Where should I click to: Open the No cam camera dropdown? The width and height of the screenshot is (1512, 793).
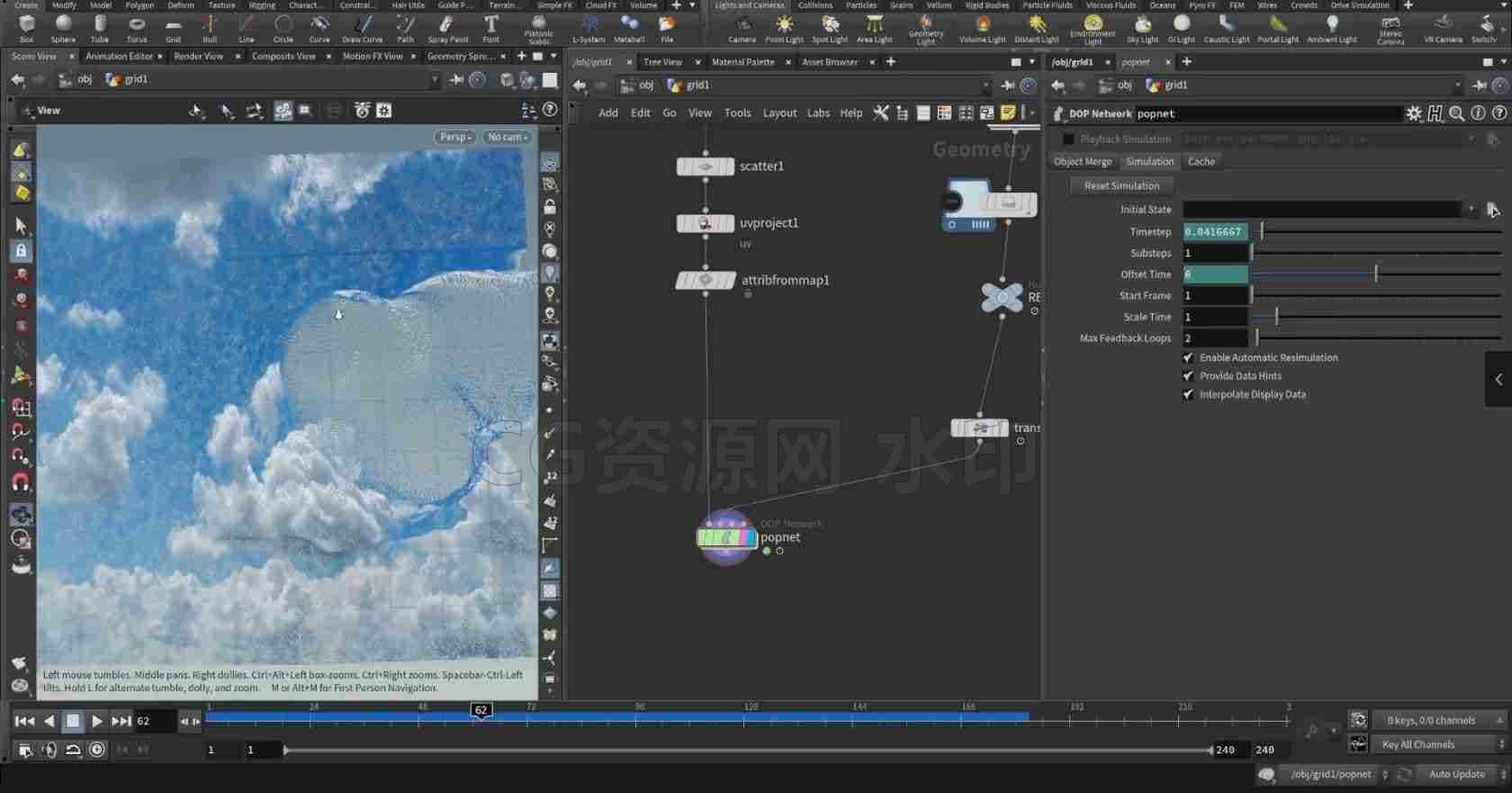click(x=508, y=137)
